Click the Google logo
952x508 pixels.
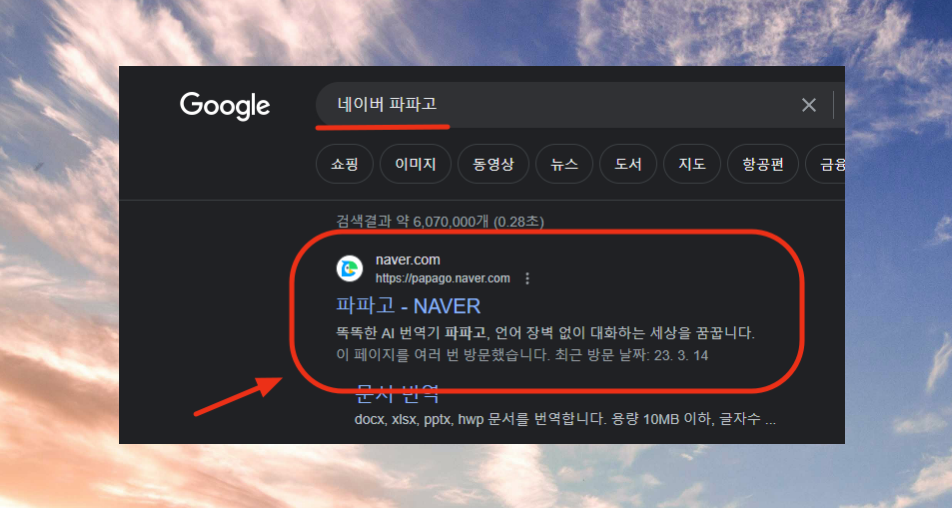(225, 106)
